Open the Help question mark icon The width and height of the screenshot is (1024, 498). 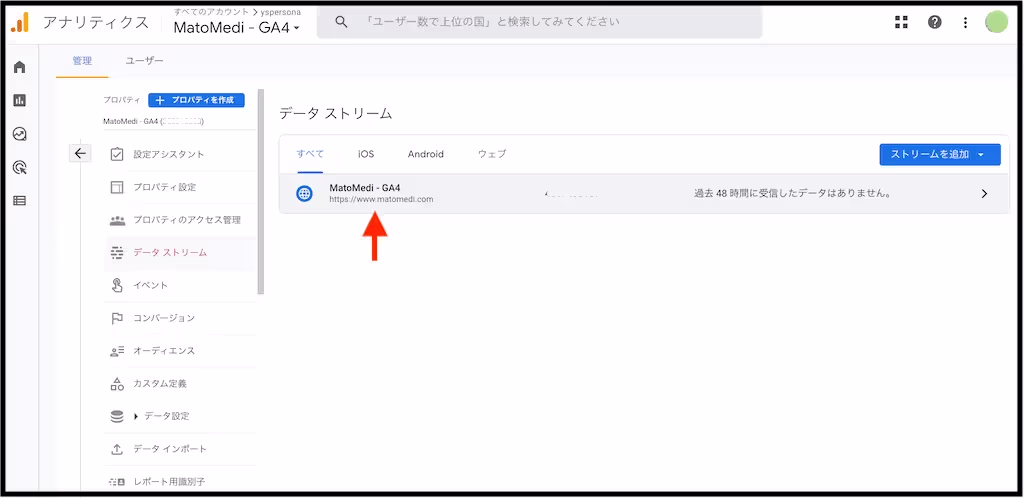pyautogui.click(x=935, y=22)
